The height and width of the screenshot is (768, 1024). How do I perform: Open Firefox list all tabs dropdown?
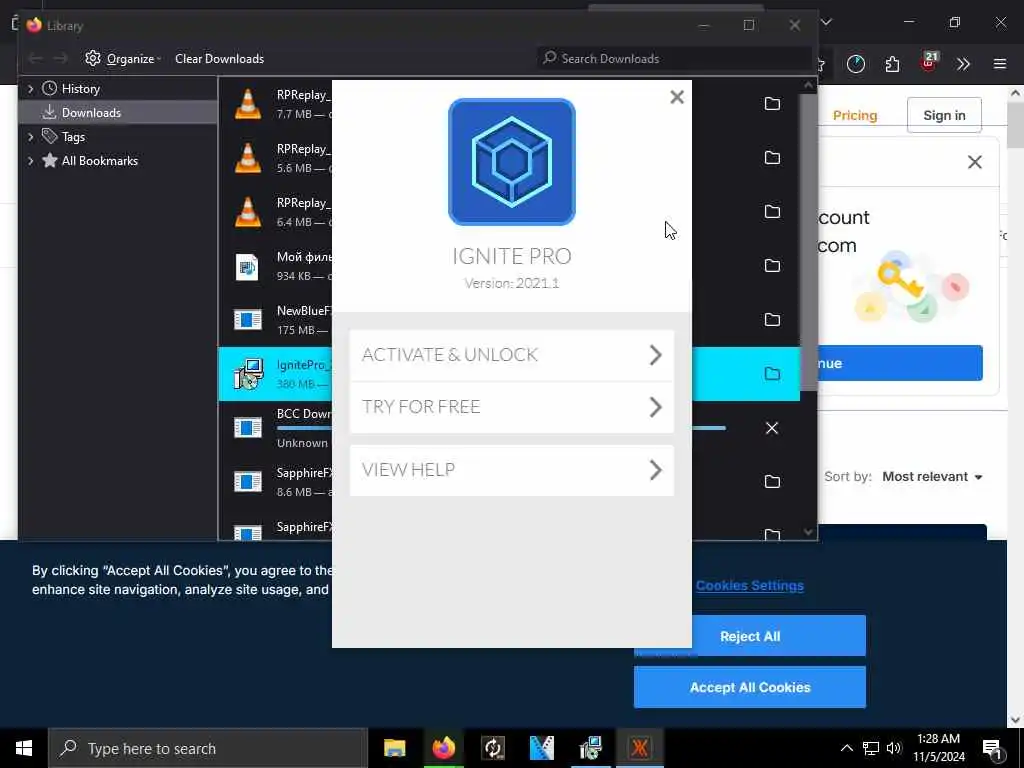[x=826, y=22]
